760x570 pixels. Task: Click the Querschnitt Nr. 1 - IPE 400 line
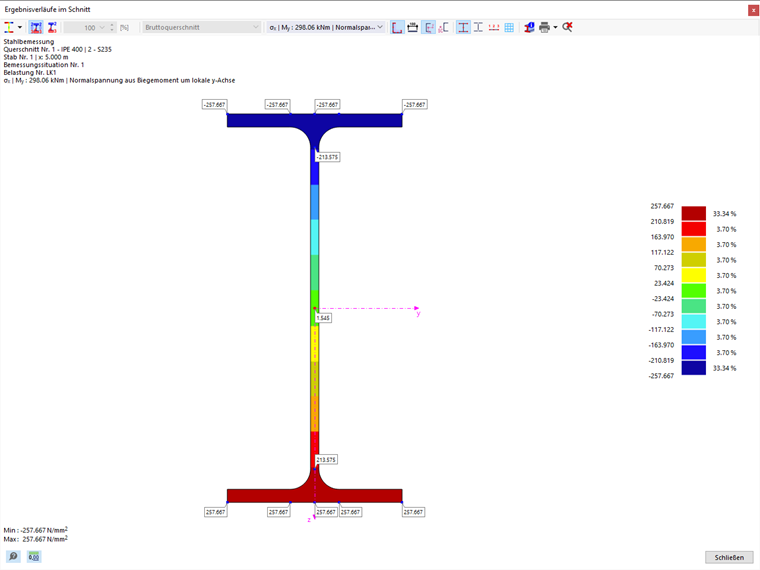point(58,49)
